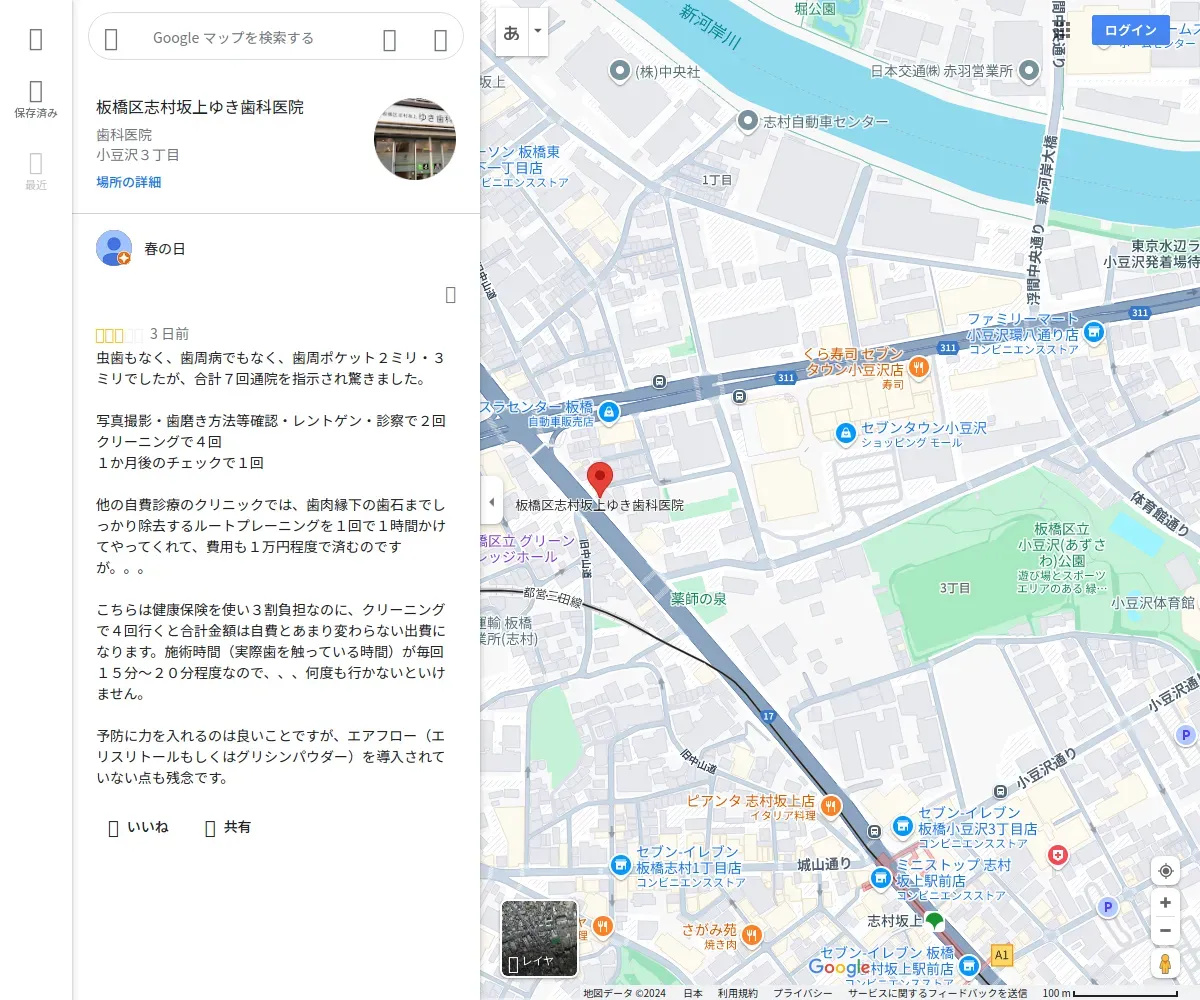Screen dimensions: 1200x1000
Task: Open the レイヤ layers thumbnail
Action: [x=539, y=938]
